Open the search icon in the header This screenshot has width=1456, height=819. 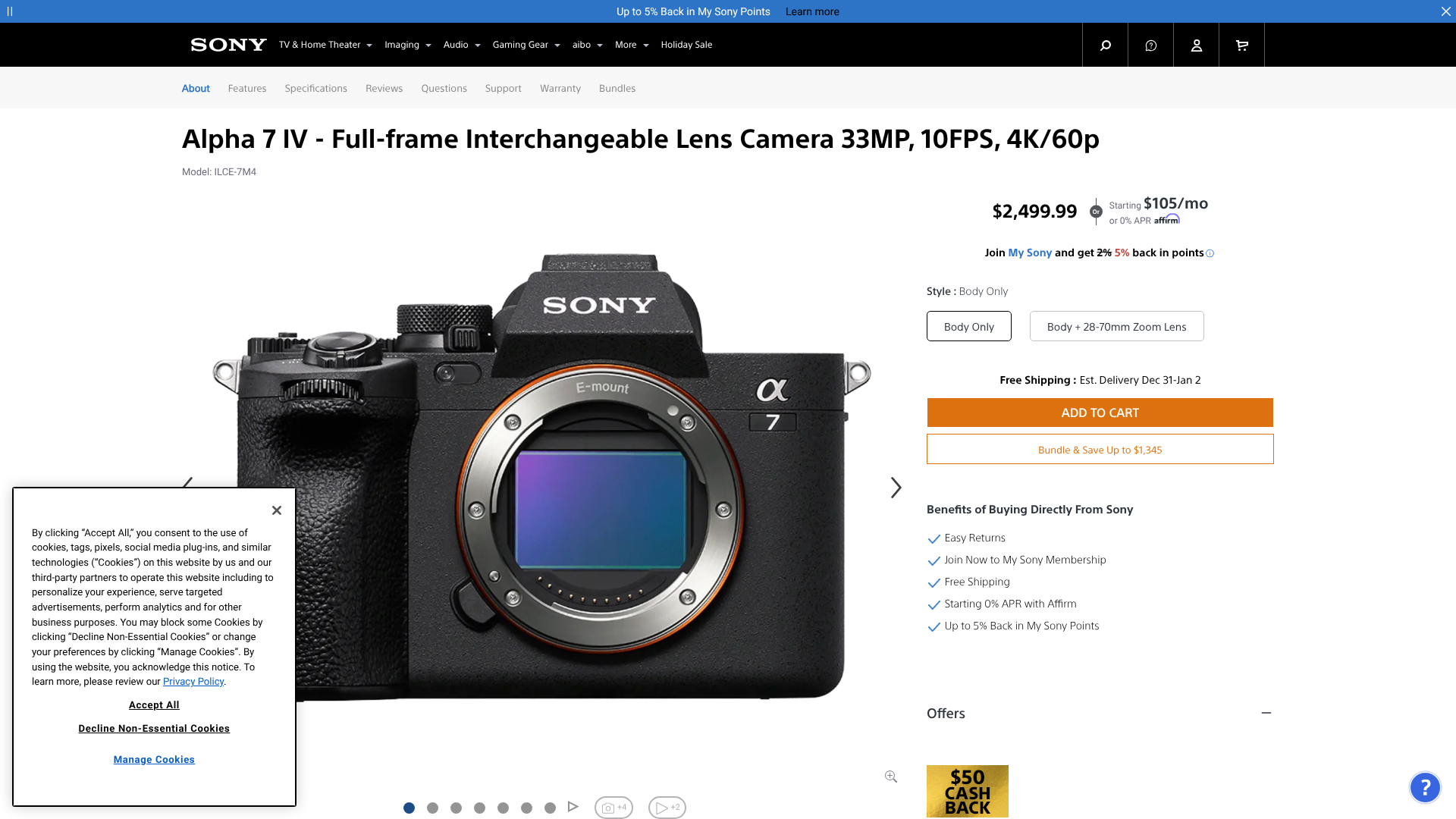[x=1105, y=45]
